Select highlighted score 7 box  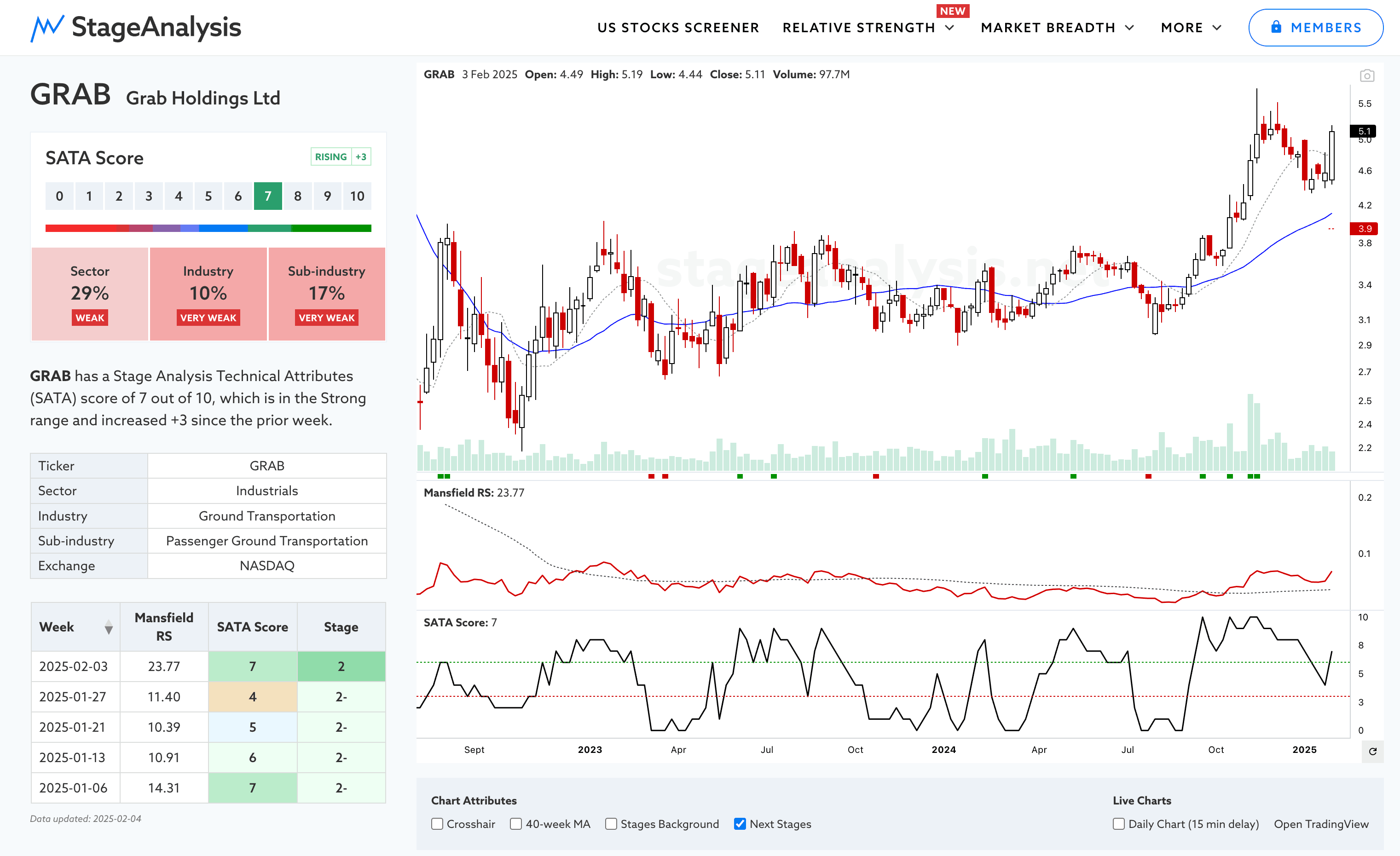coord(267,196)
